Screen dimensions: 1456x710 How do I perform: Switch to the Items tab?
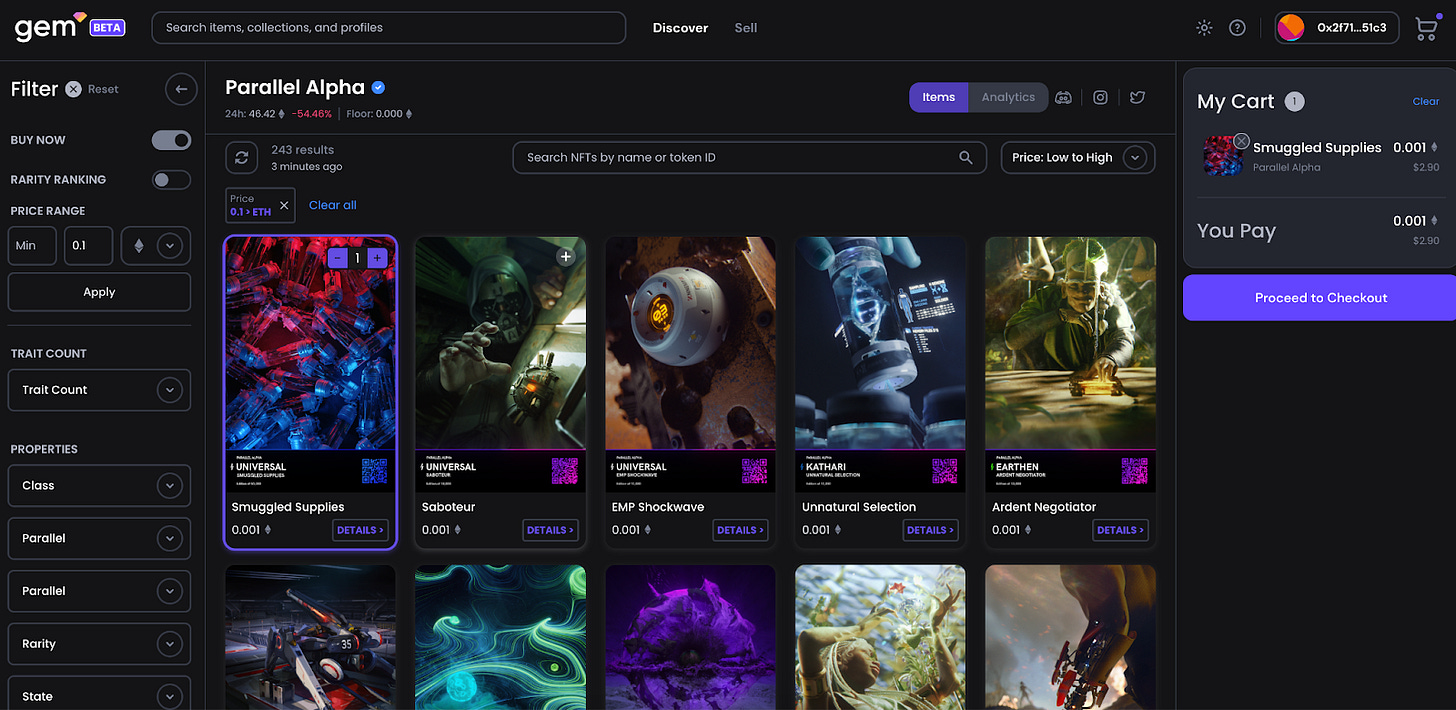(x=938, y=97)
